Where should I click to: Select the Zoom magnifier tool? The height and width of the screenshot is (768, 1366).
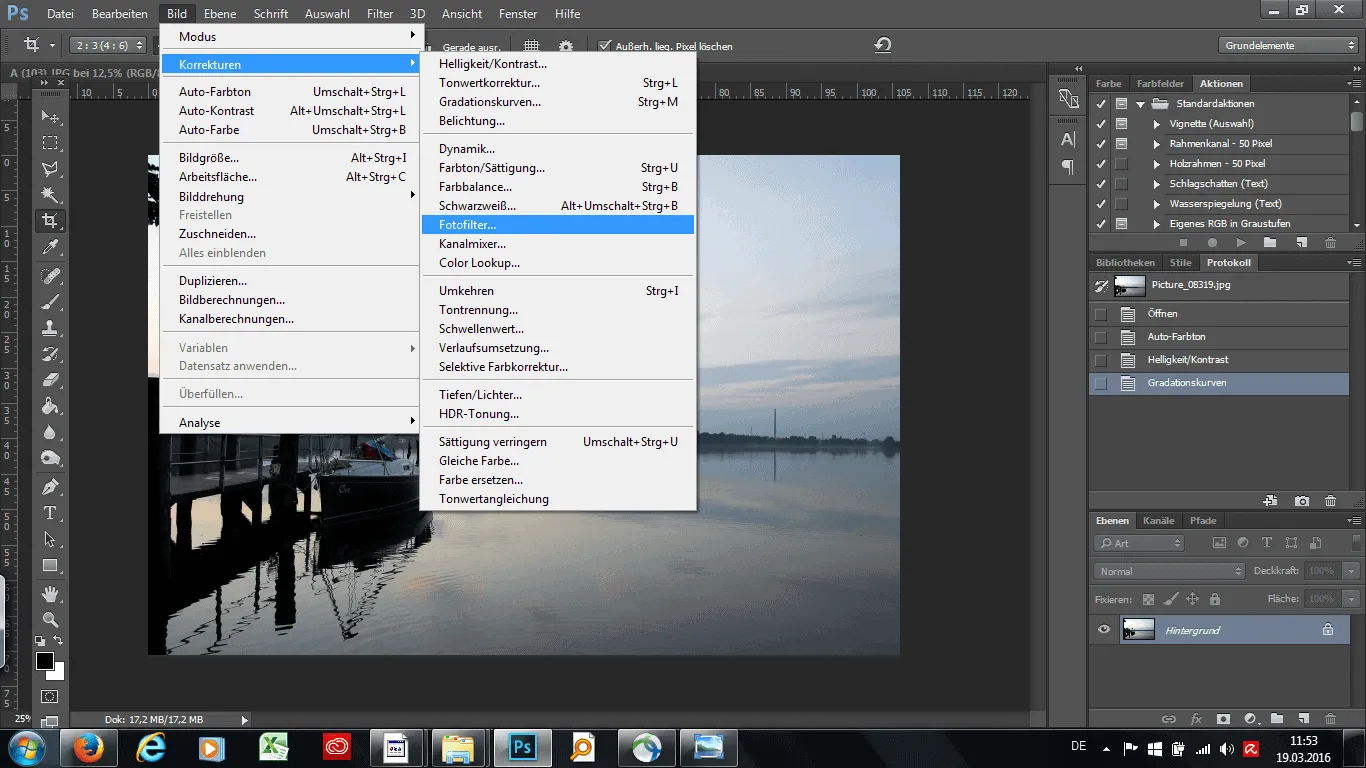coord(50,620)
